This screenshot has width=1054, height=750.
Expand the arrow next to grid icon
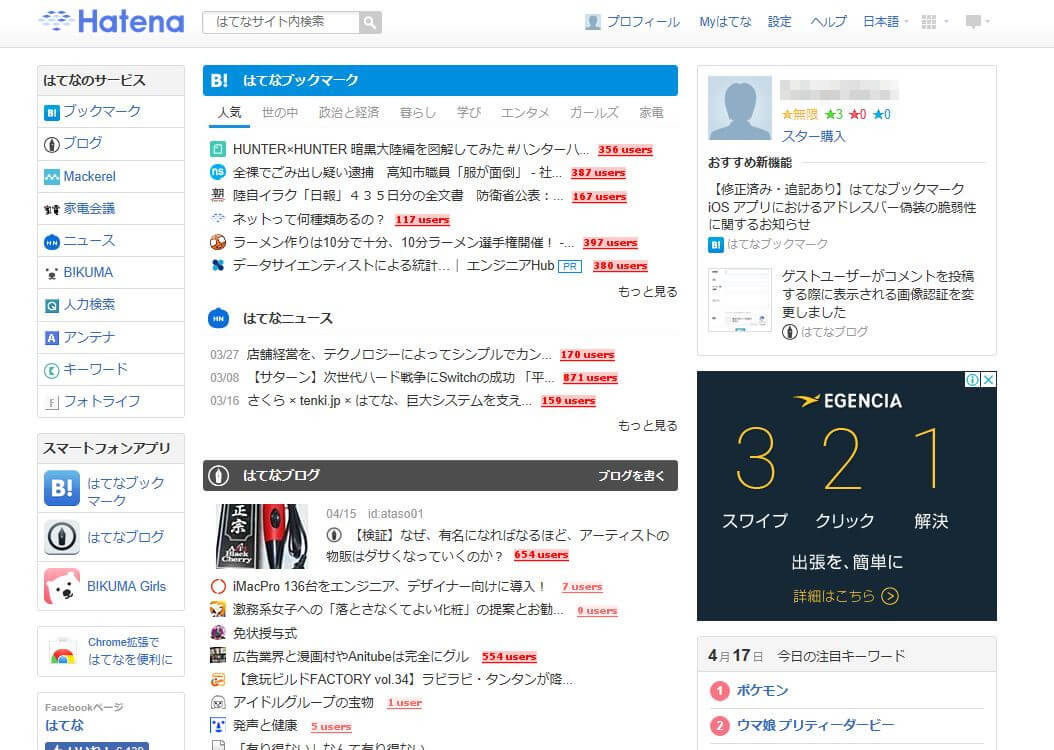[x=946, y=22]
